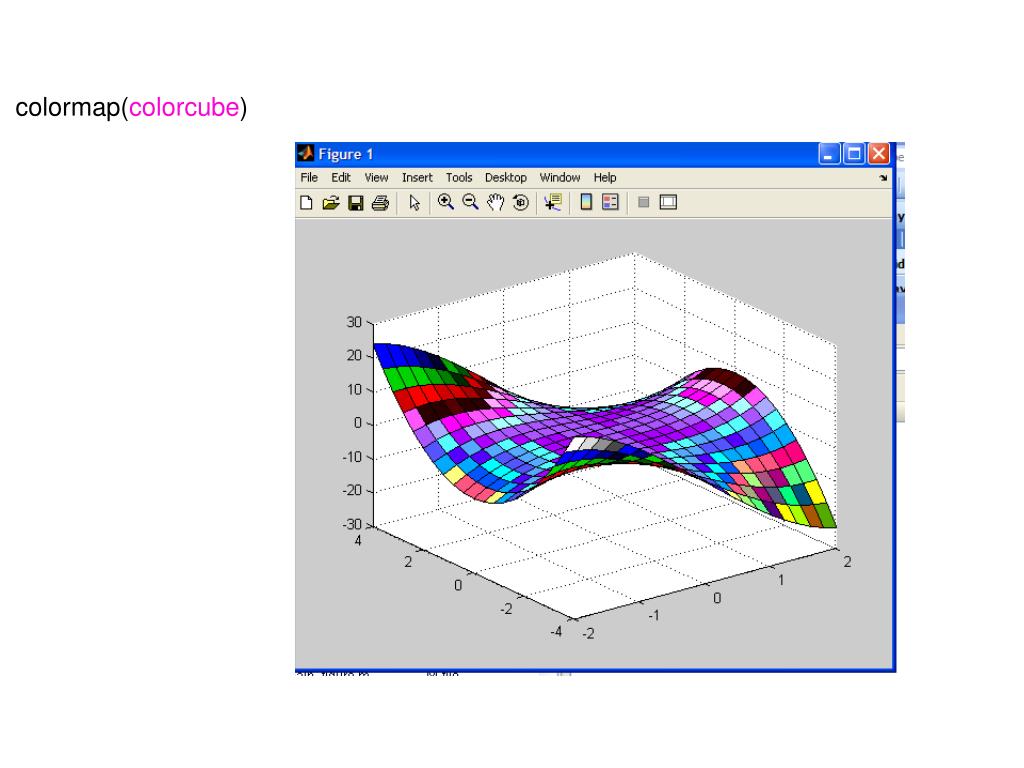Click the pink word colorcube in the heading

tap(184, 108)
